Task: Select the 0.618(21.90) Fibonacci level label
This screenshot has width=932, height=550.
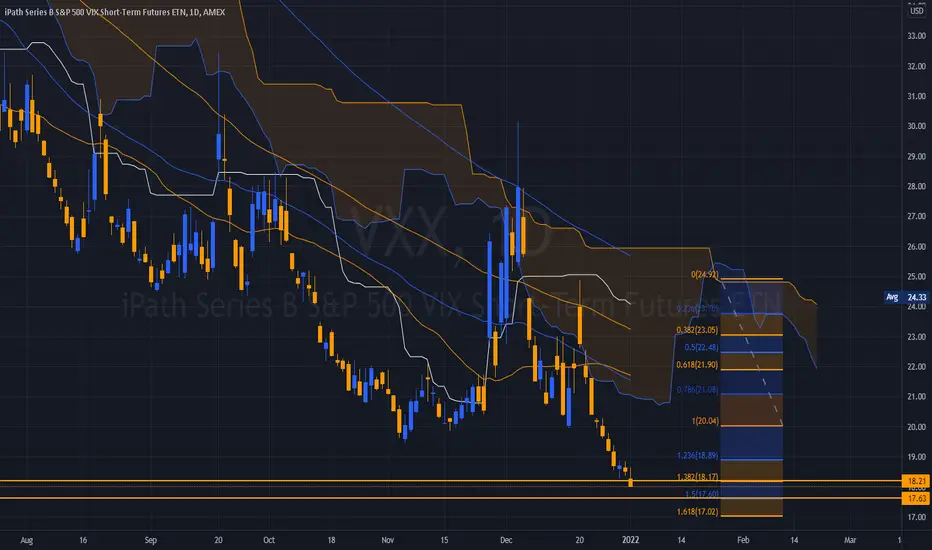Action: click(x=697, y=365)
